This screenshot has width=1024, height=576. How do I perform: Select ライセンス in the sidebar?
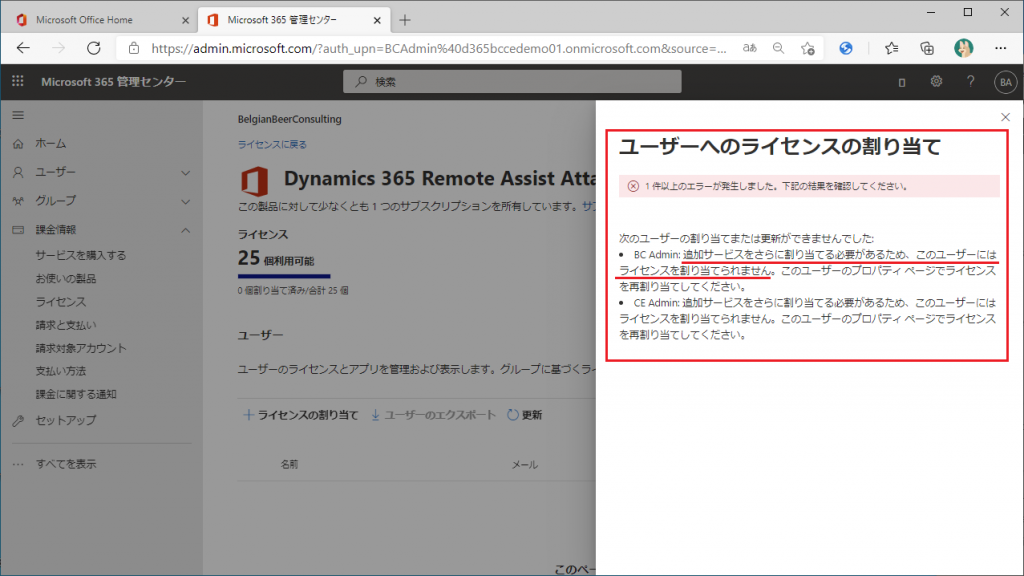60,301
